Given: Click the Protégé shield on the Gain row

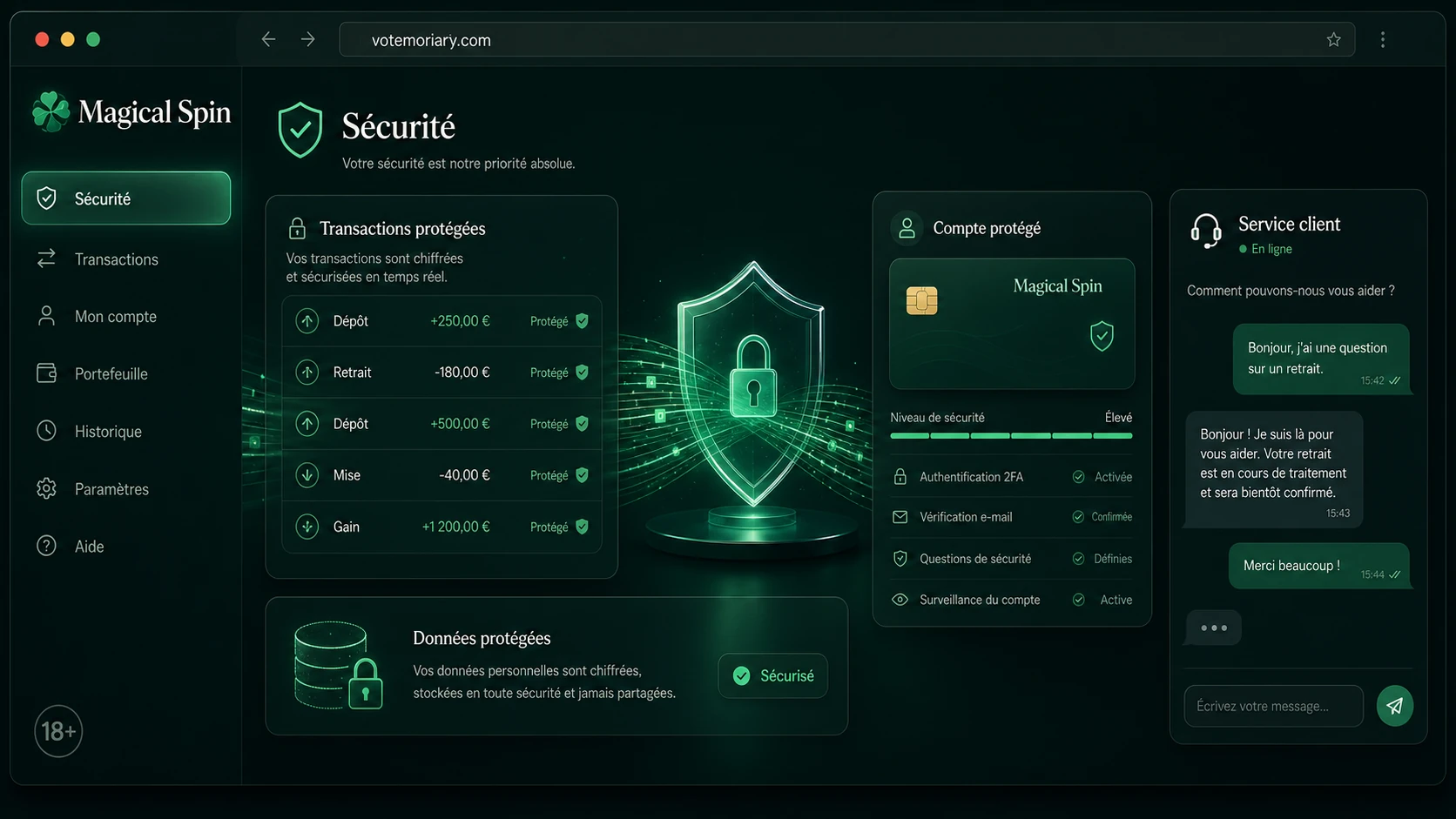Looking at the screenshot, I should click(582, 527).
